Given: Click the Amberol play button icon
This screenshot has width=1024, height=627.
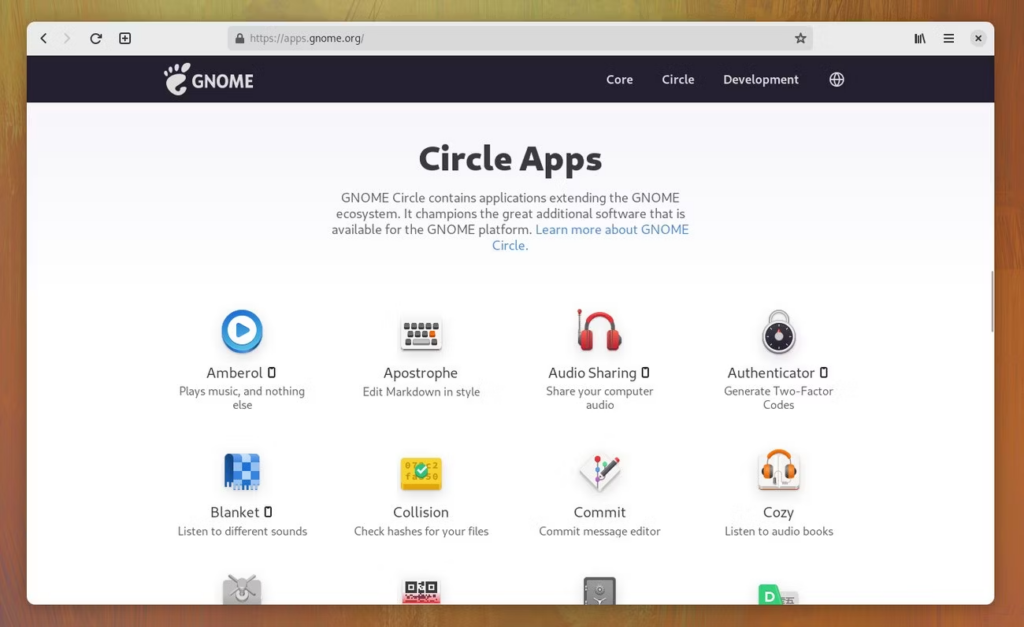Looking at the screenshot, I should (242, 331).
